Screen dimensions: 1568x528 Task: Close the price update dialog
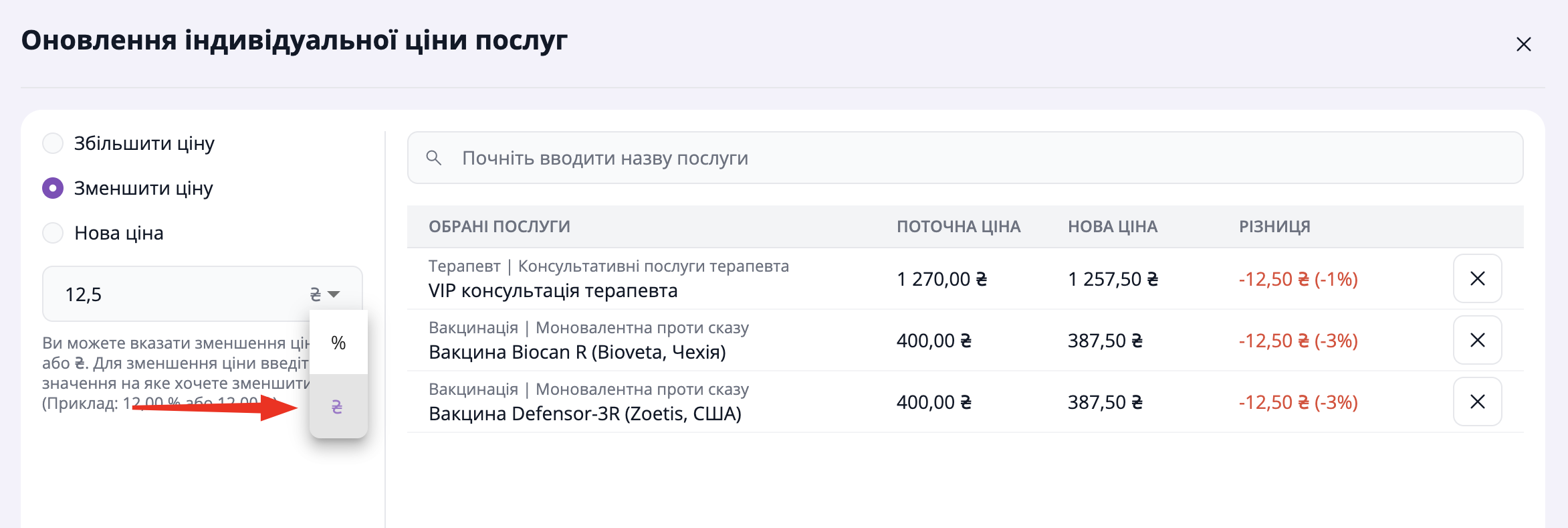pyautogui.click(x=1523, y=44)
